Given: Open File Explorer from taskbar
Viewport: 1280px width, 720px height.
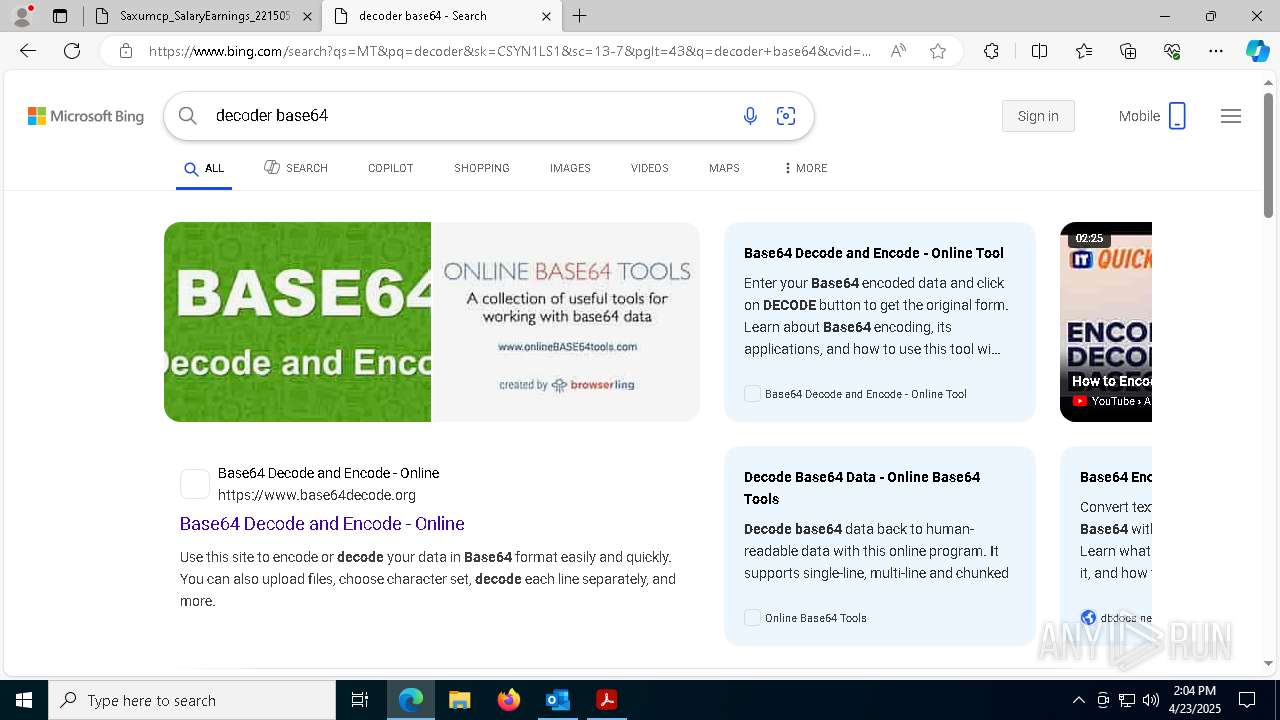Looking at the screenshot, I should 459,700.
